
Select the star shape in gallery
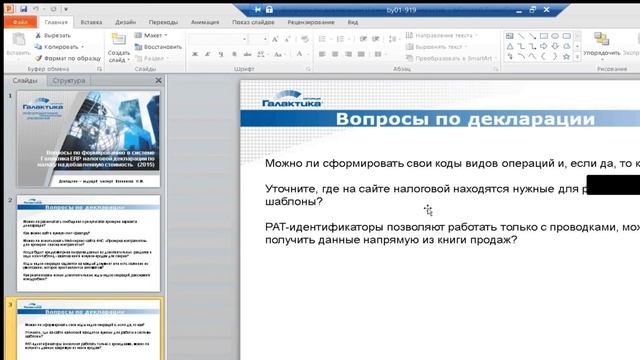coord(566,57)
